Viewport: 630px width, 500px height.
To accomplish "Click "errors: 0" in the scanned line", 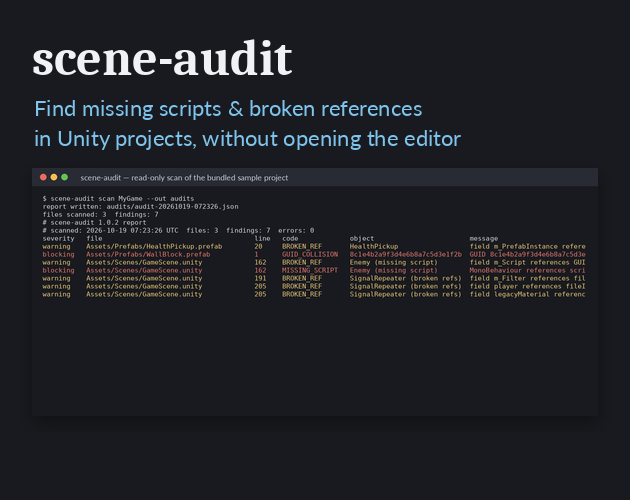I will pyautogui.click(x=296, y=231).
